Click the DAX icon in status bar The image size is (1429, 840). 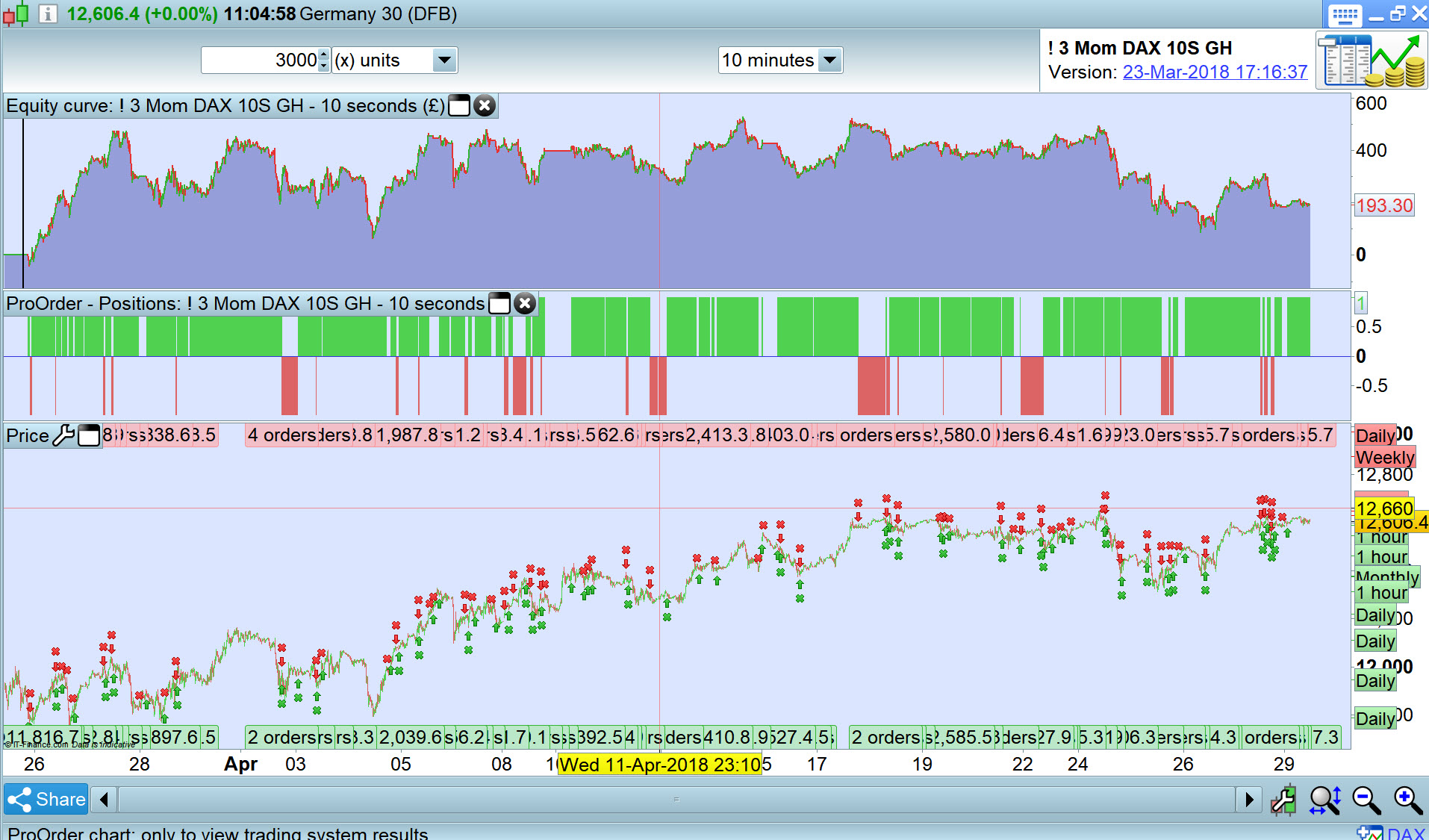1391,833
